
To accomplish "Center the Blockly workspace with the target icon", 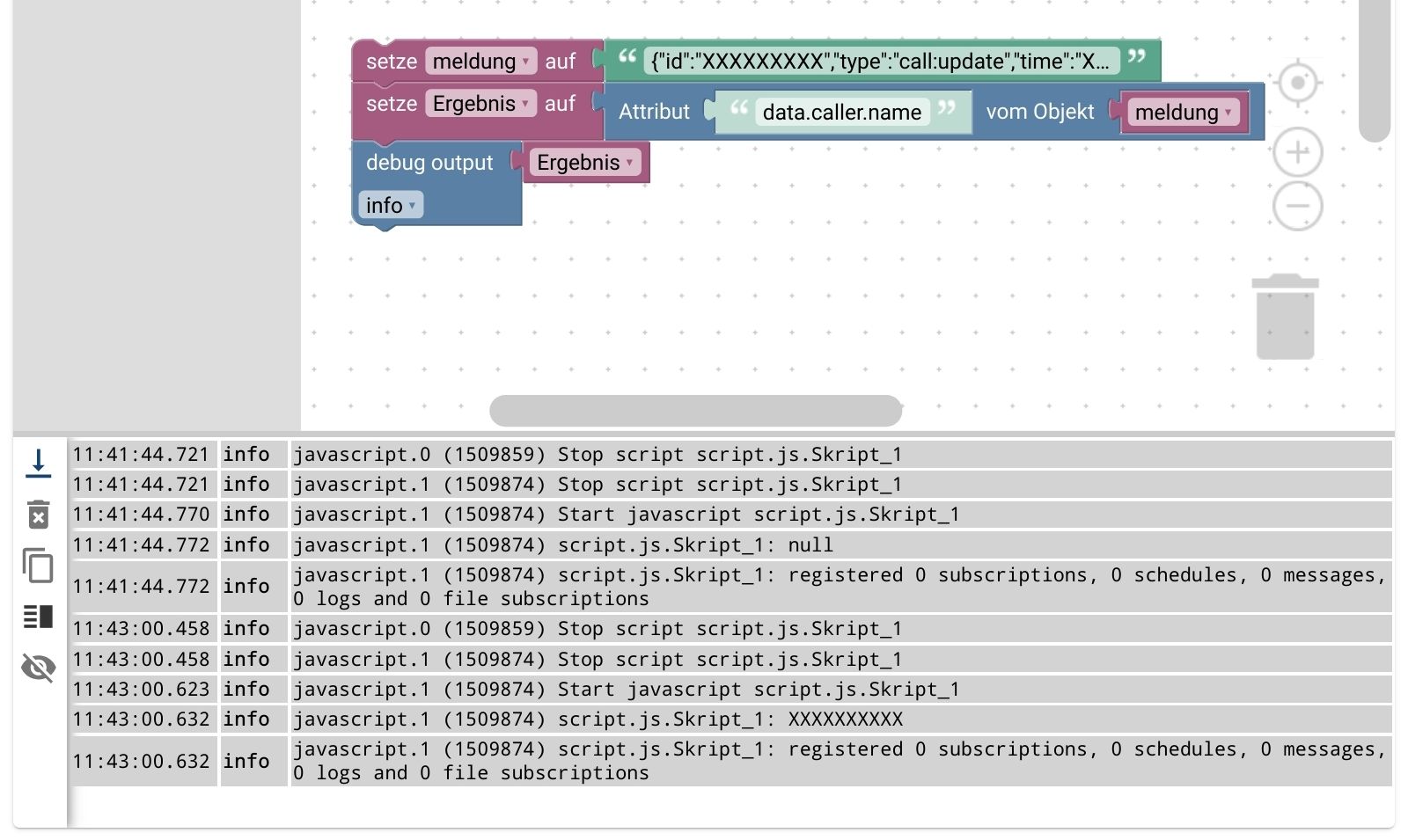I will [1298, 84].
